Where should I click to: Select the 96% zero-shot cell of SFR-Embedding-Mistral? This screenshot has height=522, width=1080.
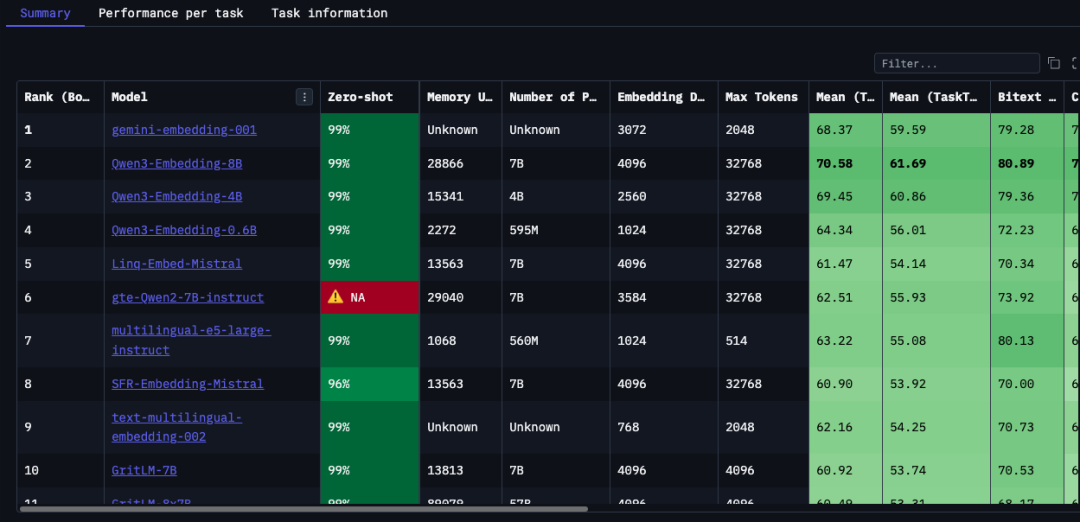click(x=370, y=384)
